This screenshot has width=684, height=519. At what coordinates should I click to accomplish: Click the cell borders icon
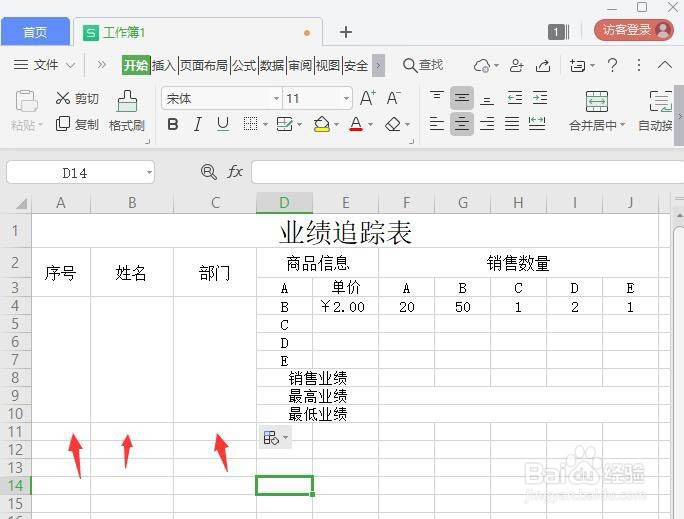point(250,124)
